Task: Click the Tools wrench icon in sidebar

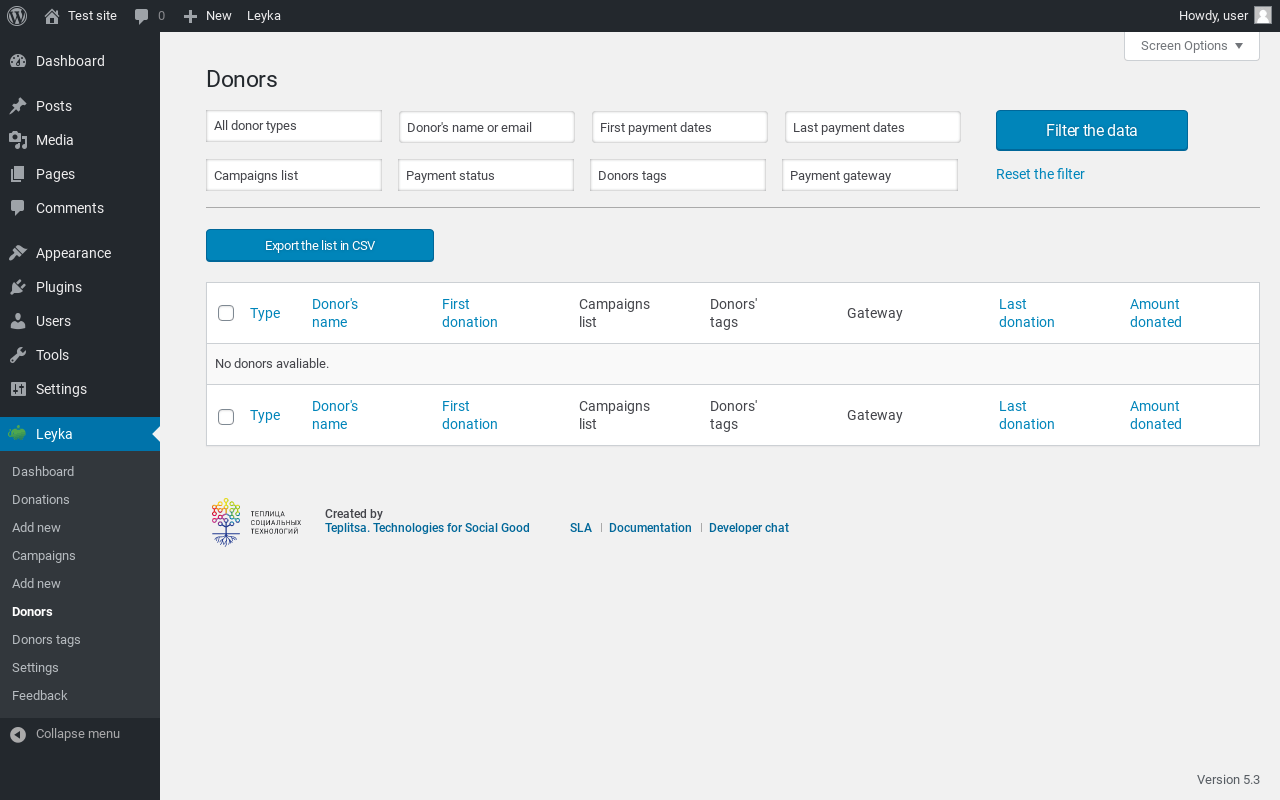Action: click(x=18, y=355)
